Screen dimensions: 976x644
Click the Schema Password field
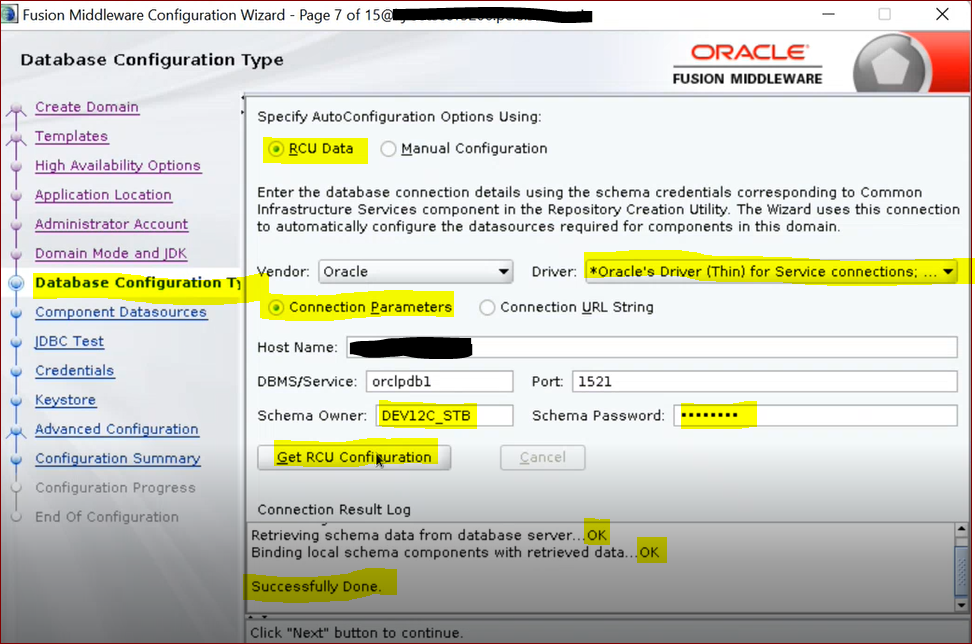(815, 416)
